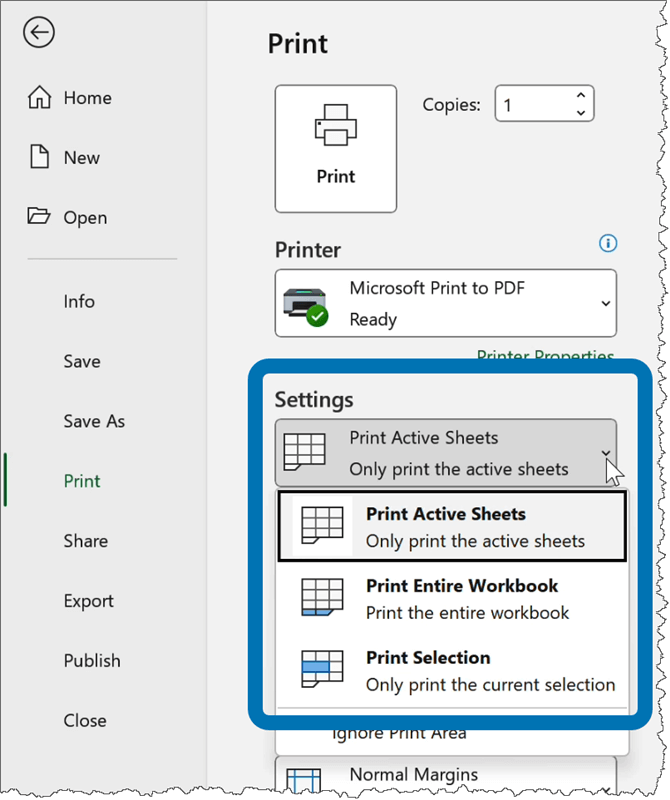Select Publish in the sidebar

pos(92,661)
